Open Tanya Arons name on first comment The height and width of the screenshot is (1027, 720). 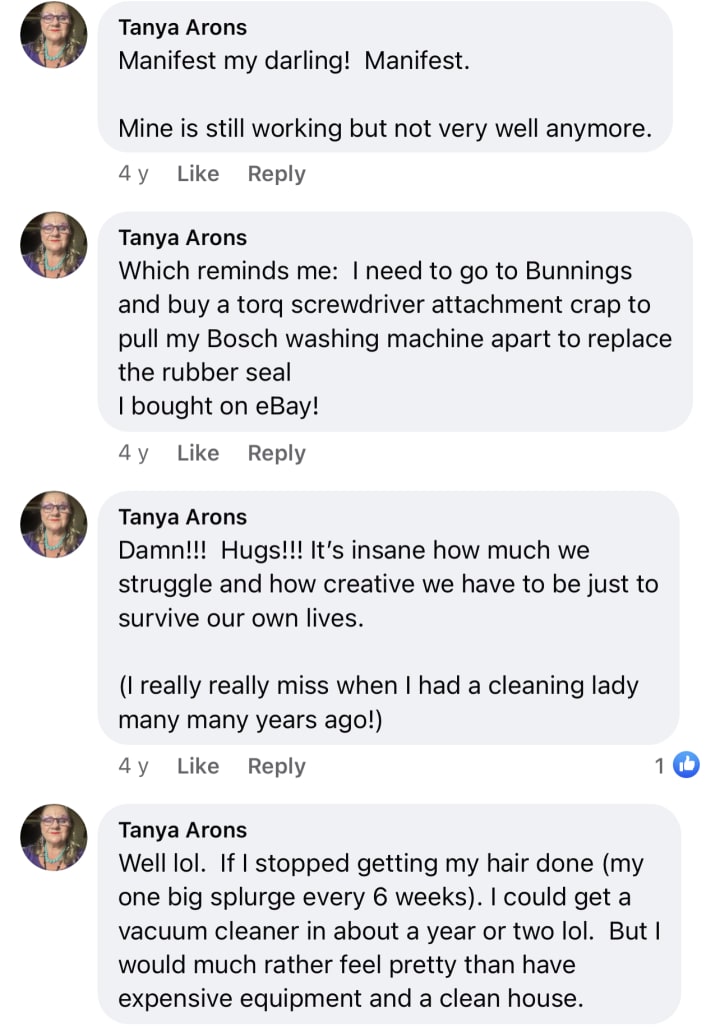click(182, 27)
